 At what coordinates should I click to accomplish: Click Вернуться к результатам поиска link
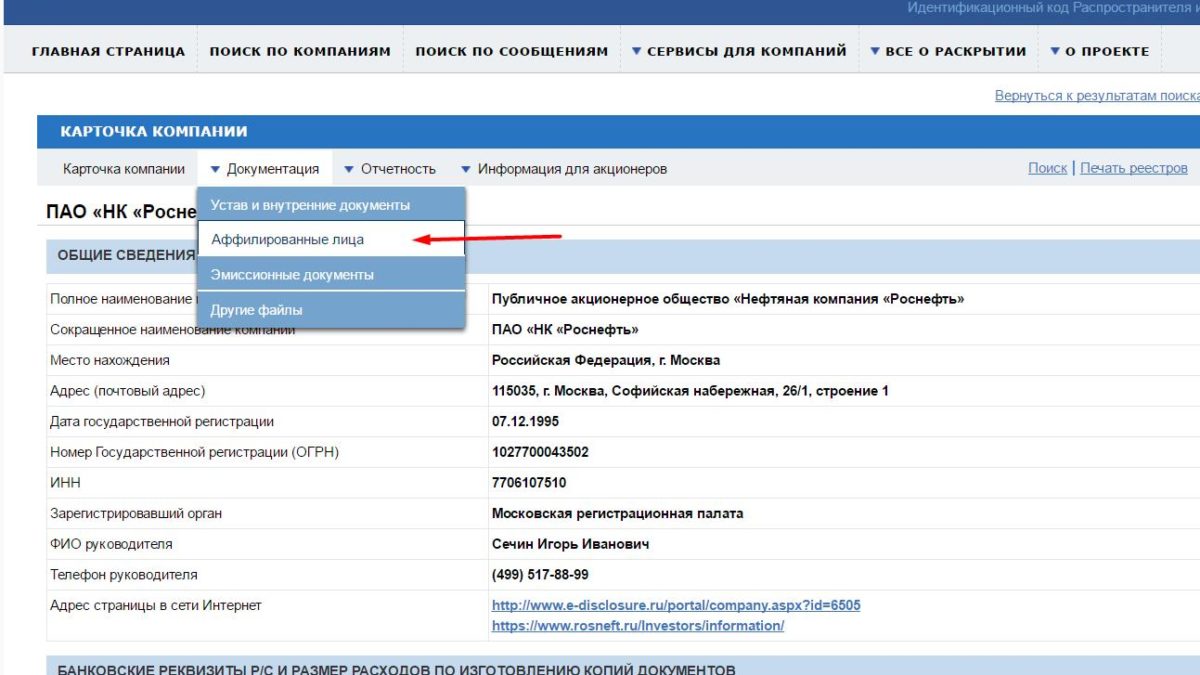click(x=1097, y=96)
